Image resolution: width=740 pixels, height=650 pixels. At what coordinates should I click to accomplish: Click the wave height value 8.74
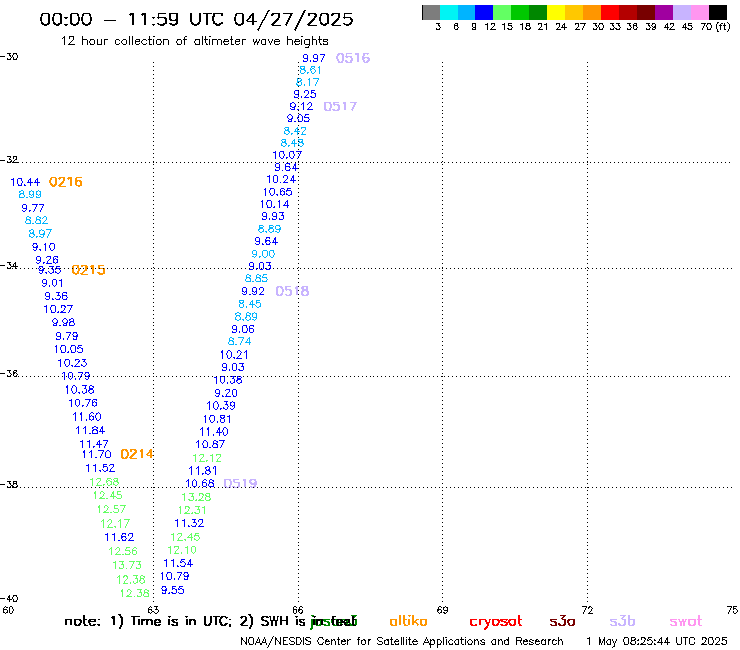(x=239, y=341)
